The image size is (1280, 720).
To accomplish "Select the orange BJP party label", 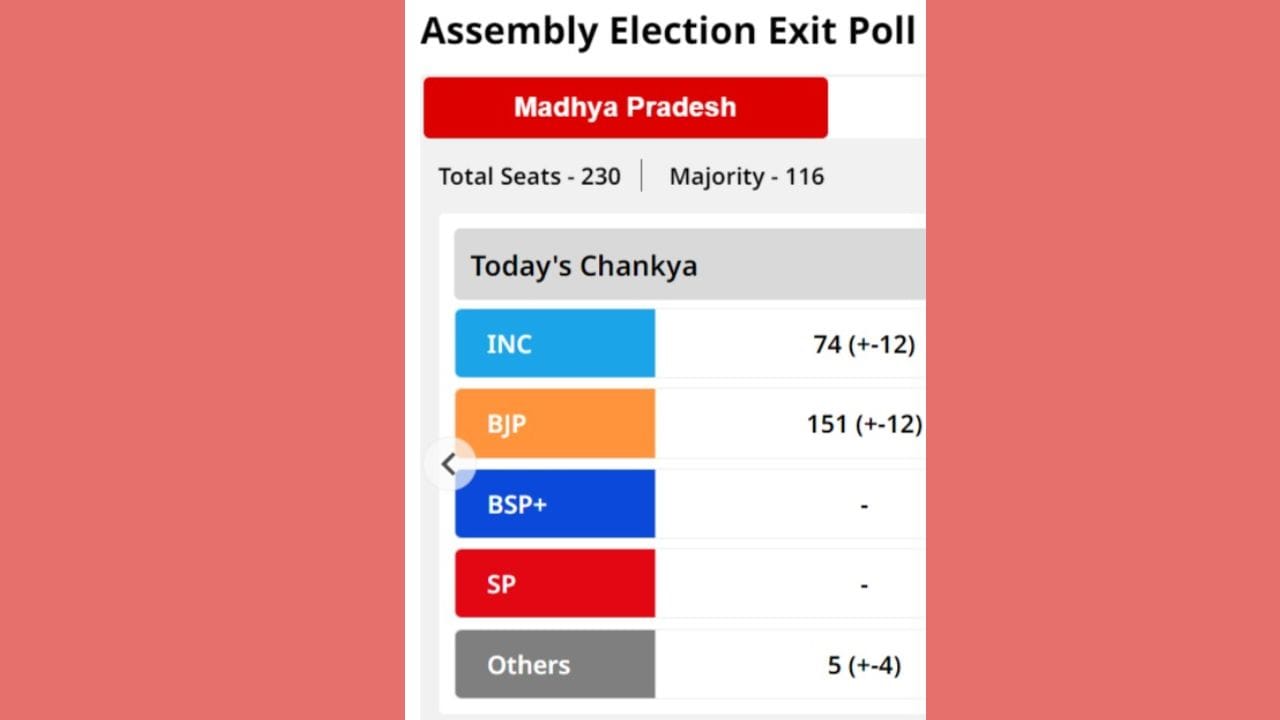I will [x=555, y=424].
